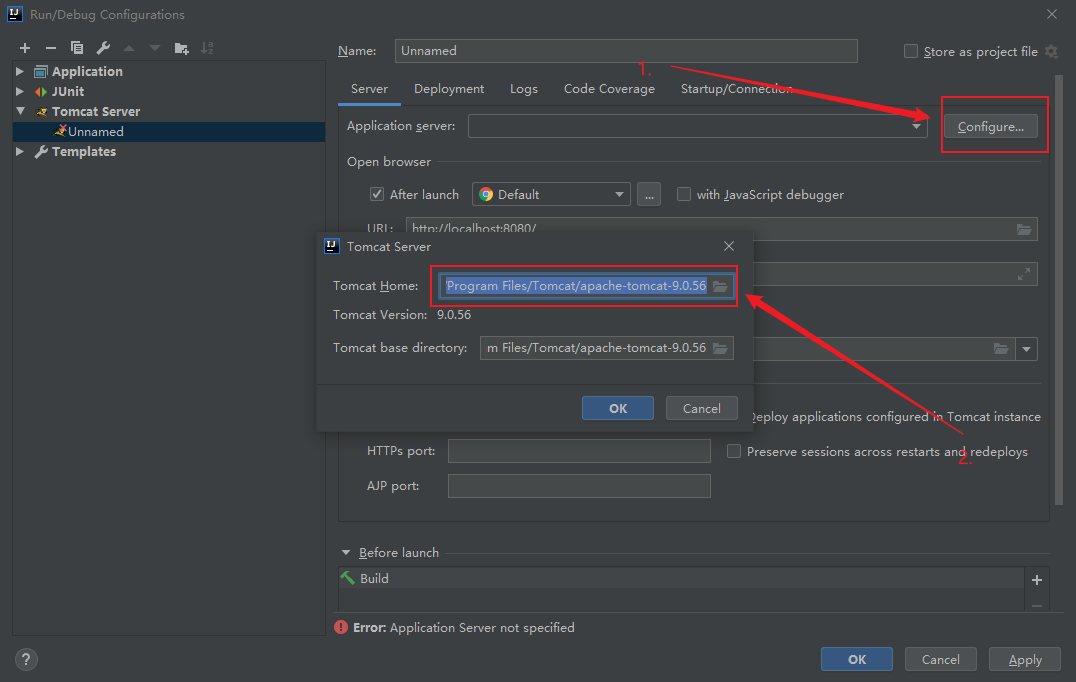The image size is (1076, 682).
Task: Click Chrome icon in browser dropdown
Action: [x=486, y=194]
